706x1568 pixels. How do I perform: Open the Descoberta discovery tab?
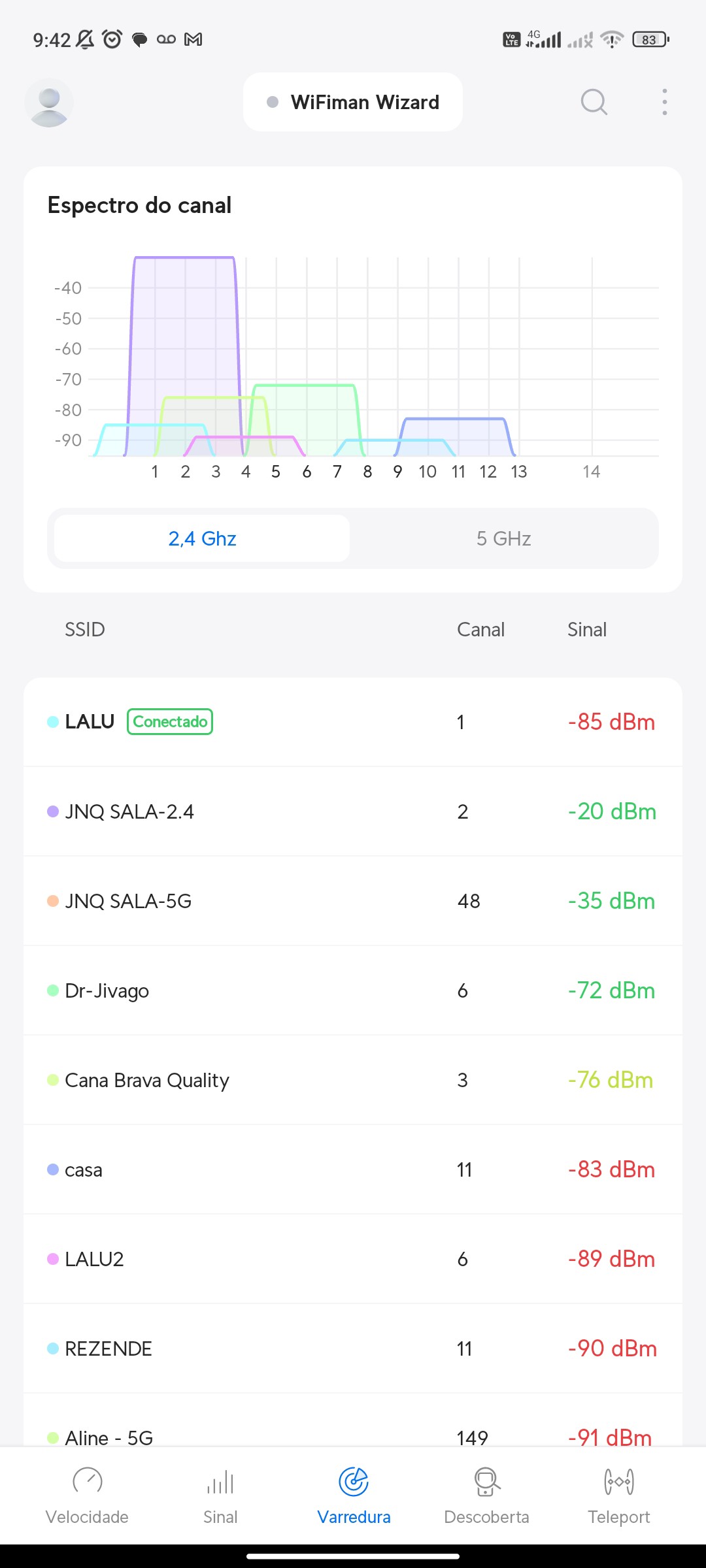coord(486,1494)
